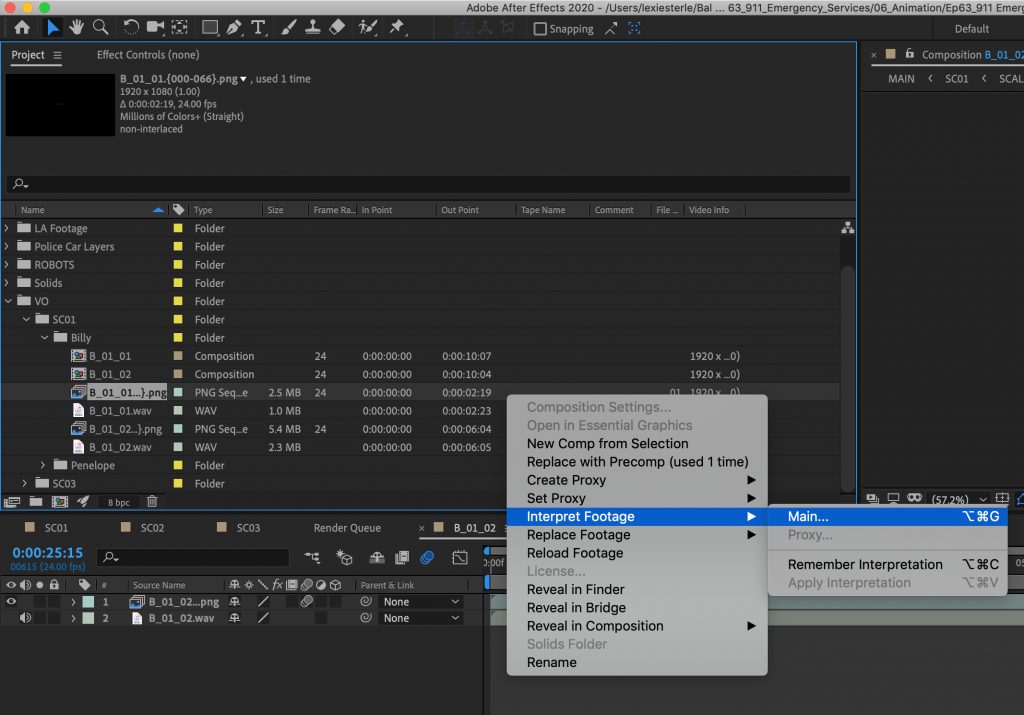The width and height of the screenshot is (1024, 715).
Task: Select the Pen tool
Action: (x=235, y=28)
